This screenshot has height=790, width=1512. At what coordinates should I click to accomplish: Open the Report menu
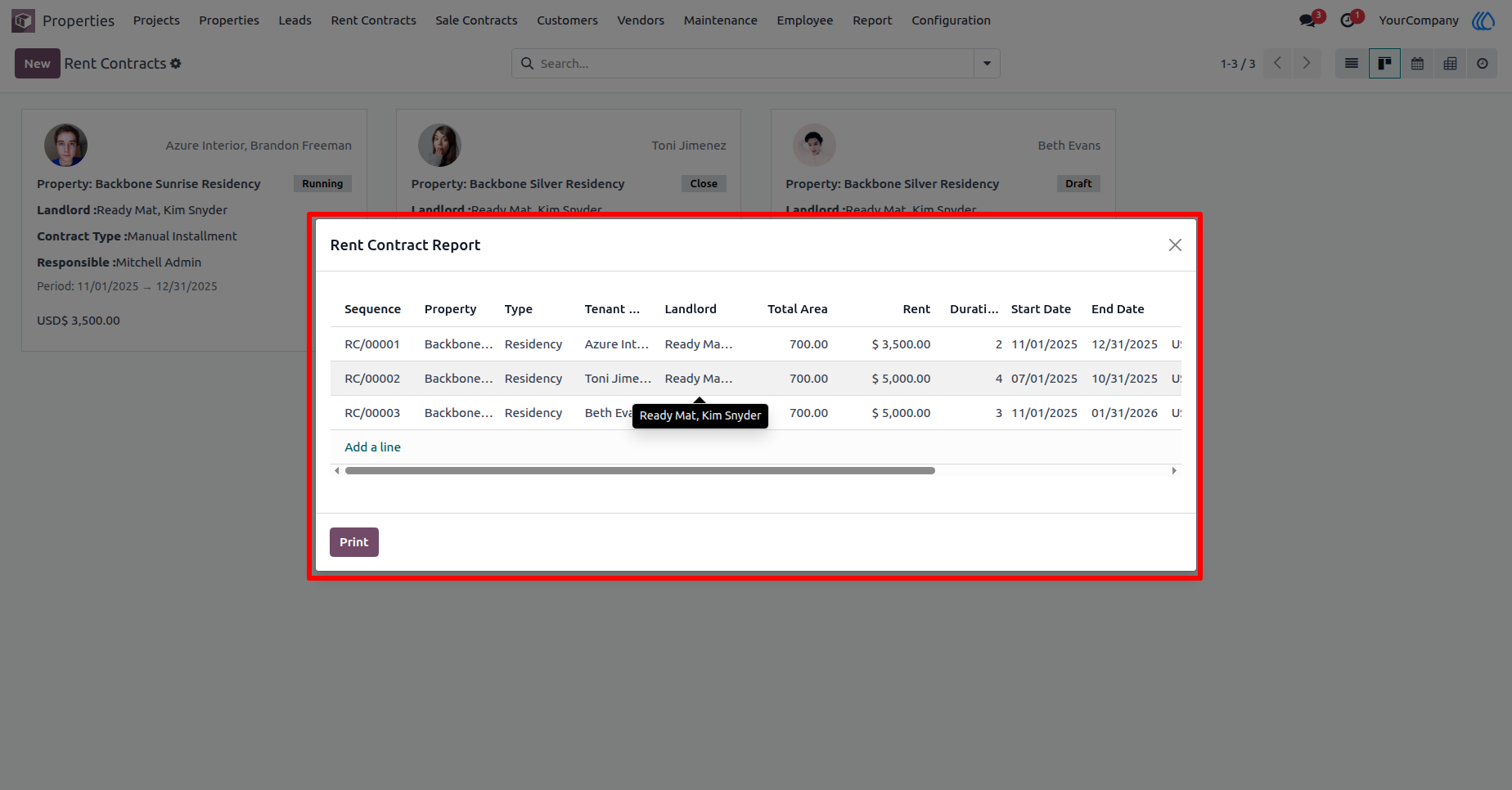(x=872, y=20)
